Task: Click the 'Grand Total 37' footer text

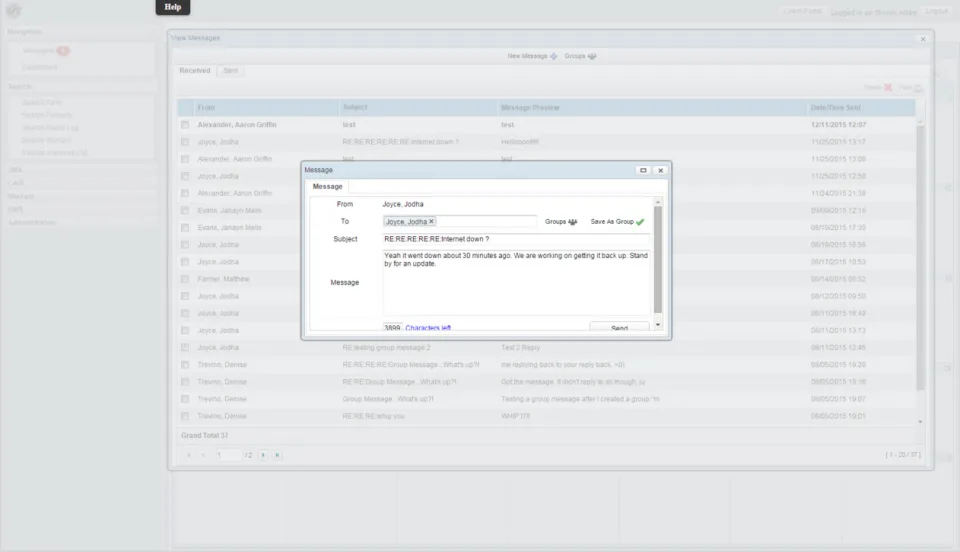Action: [x=204, y=436]
